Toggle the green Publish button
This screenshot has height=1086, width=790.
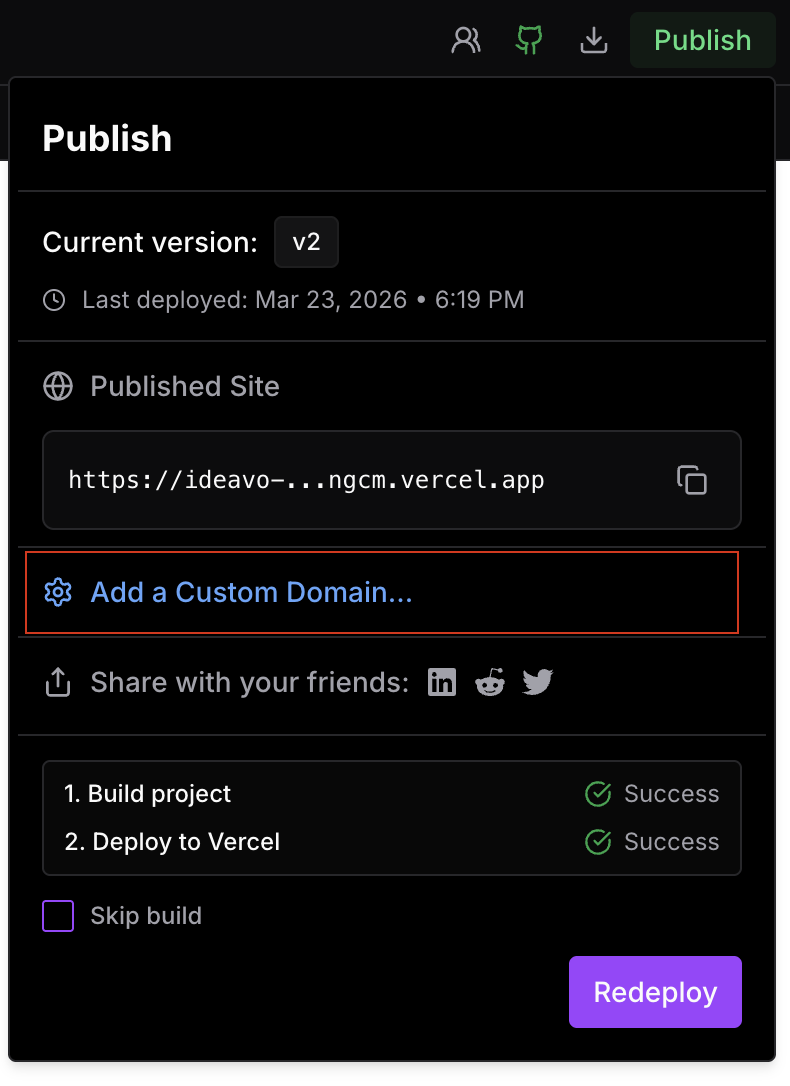click(702, 40)
